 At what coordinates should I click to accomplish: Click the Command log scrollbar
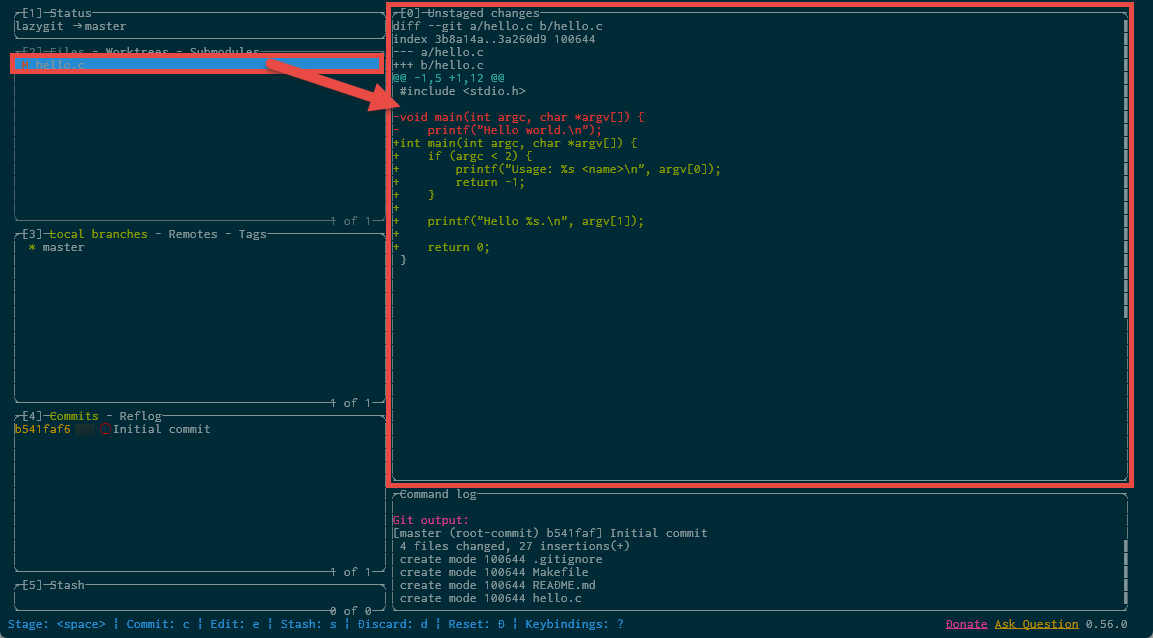coord(1126,572)
